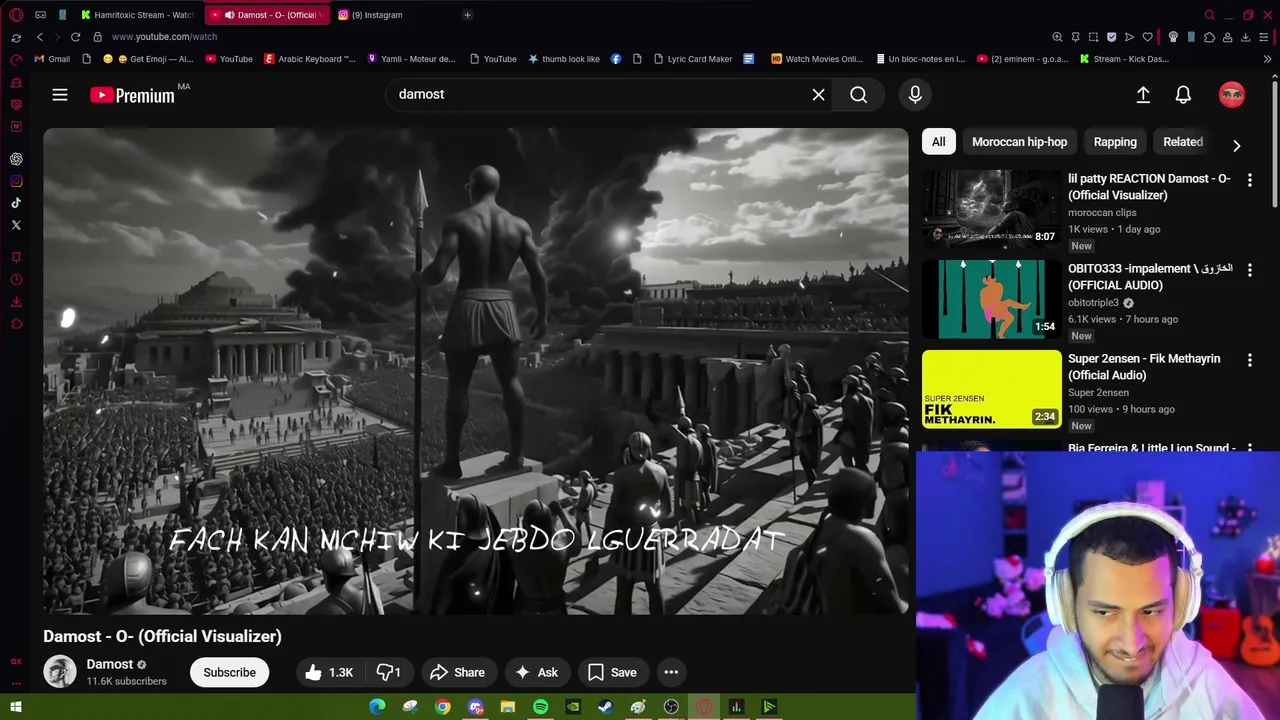Open a new browser tab
Viewport: 1280px width, 720px height.
click(467, 15)
